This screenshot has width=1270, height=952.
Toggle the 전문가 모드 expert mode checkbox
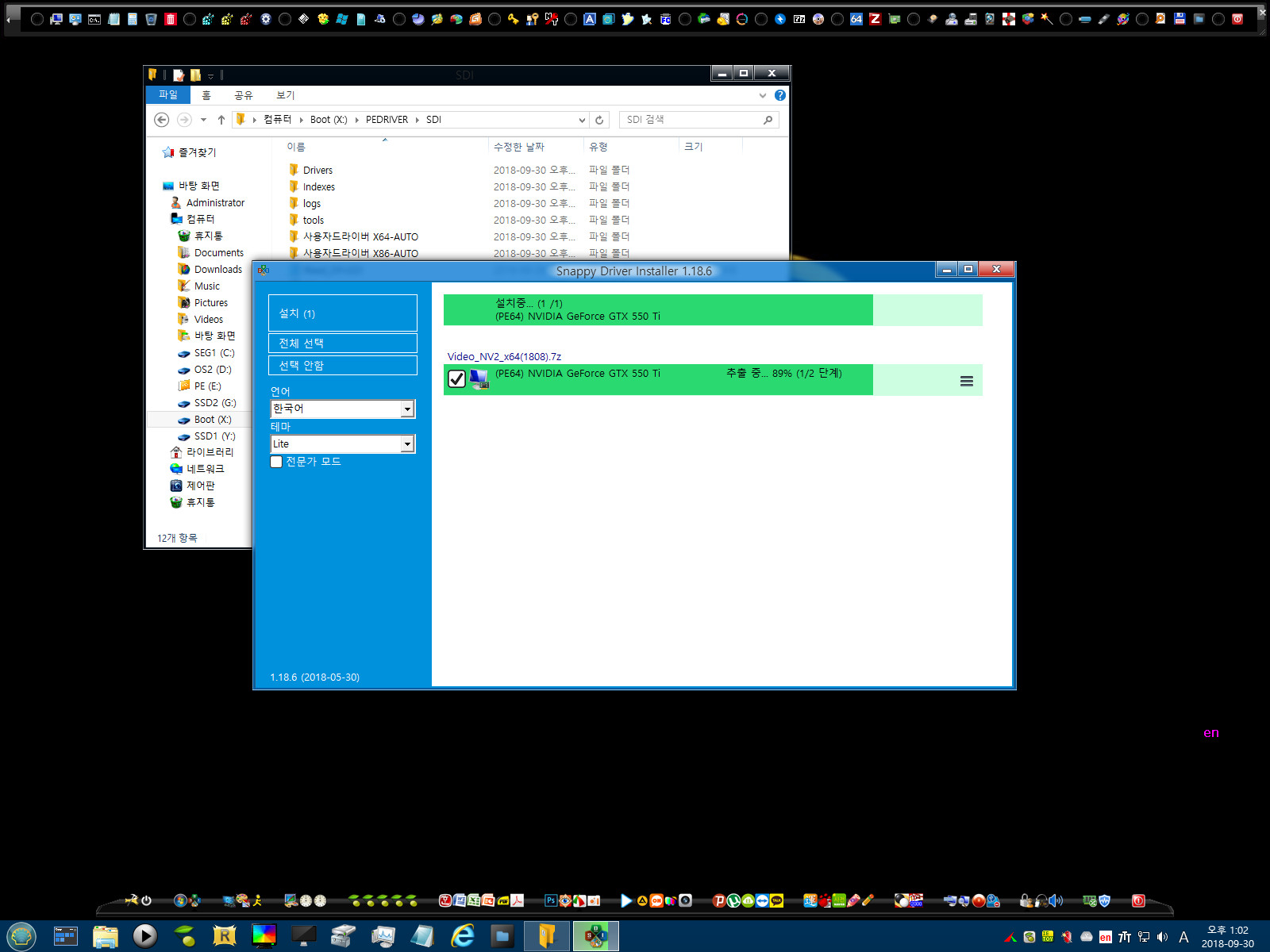point(276,462)
